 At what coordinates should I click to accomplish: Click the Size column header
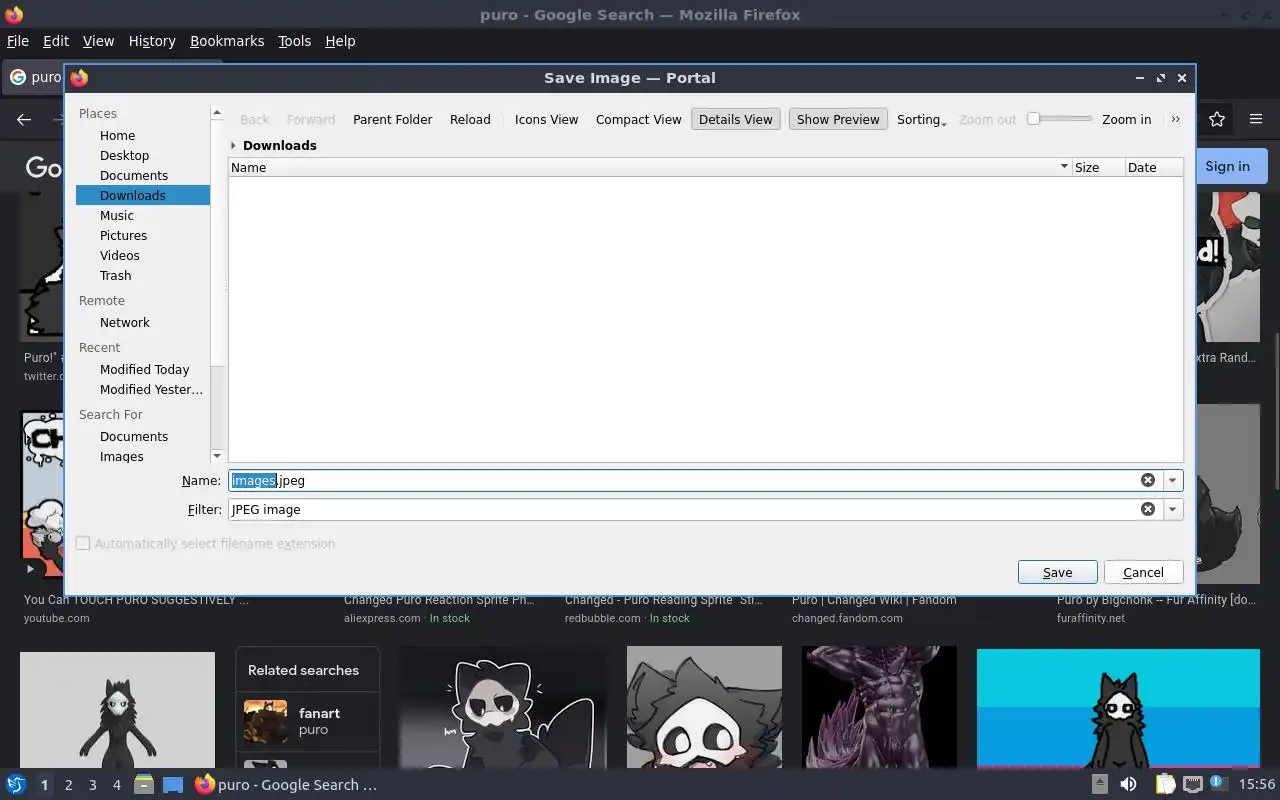pos(1098,167)
